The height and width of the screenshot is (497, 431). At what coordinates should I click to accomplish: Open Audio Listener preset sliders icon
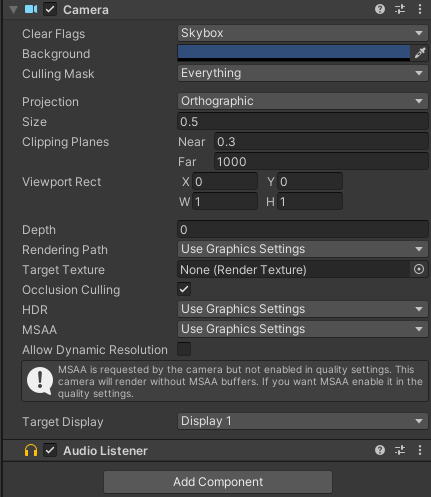pos(400,450)
